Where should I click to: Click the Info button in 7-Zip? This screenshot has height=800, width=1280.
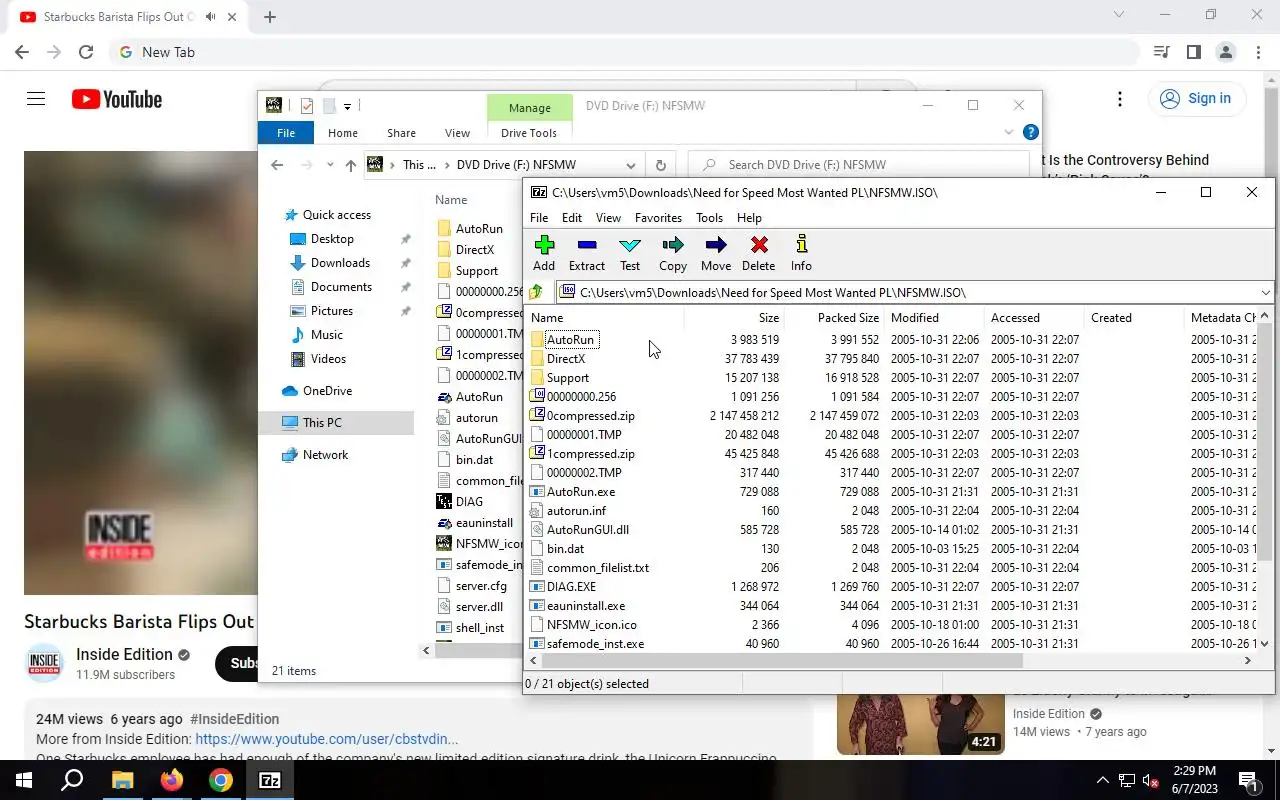coord(801,253)
